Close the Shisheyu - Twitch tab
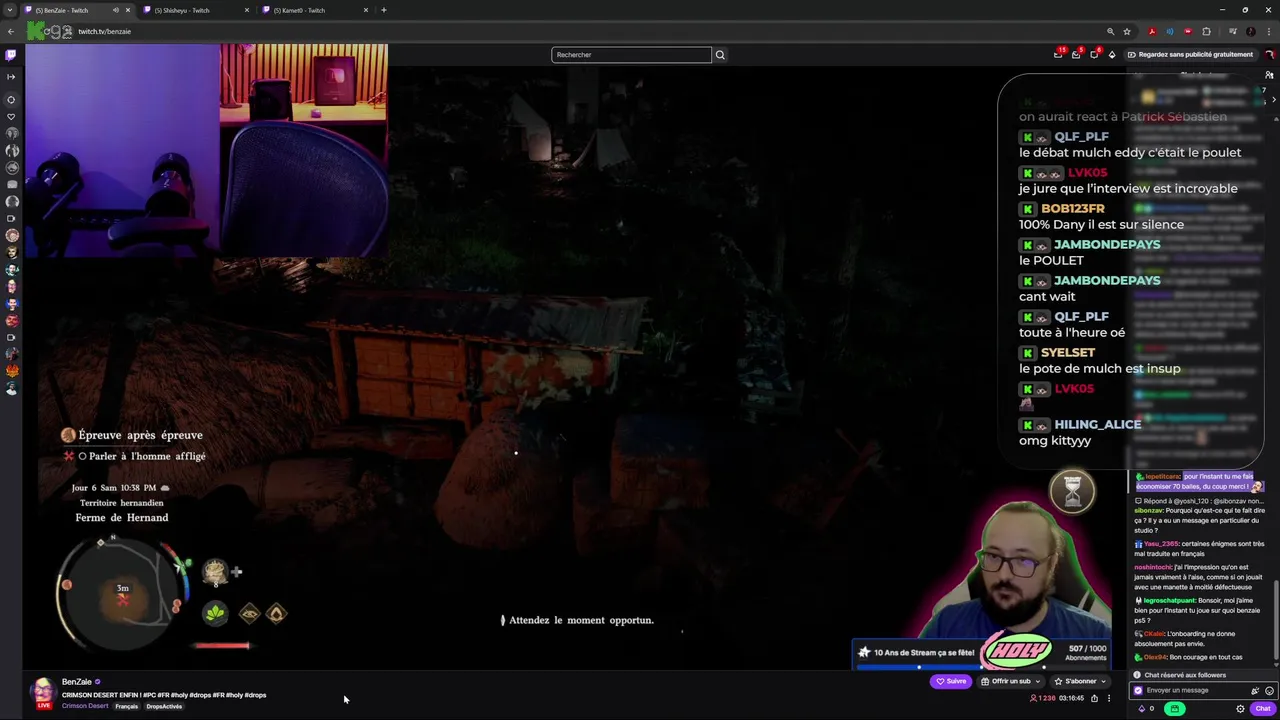Screen dimensions: 1280x720 (247, 10)
